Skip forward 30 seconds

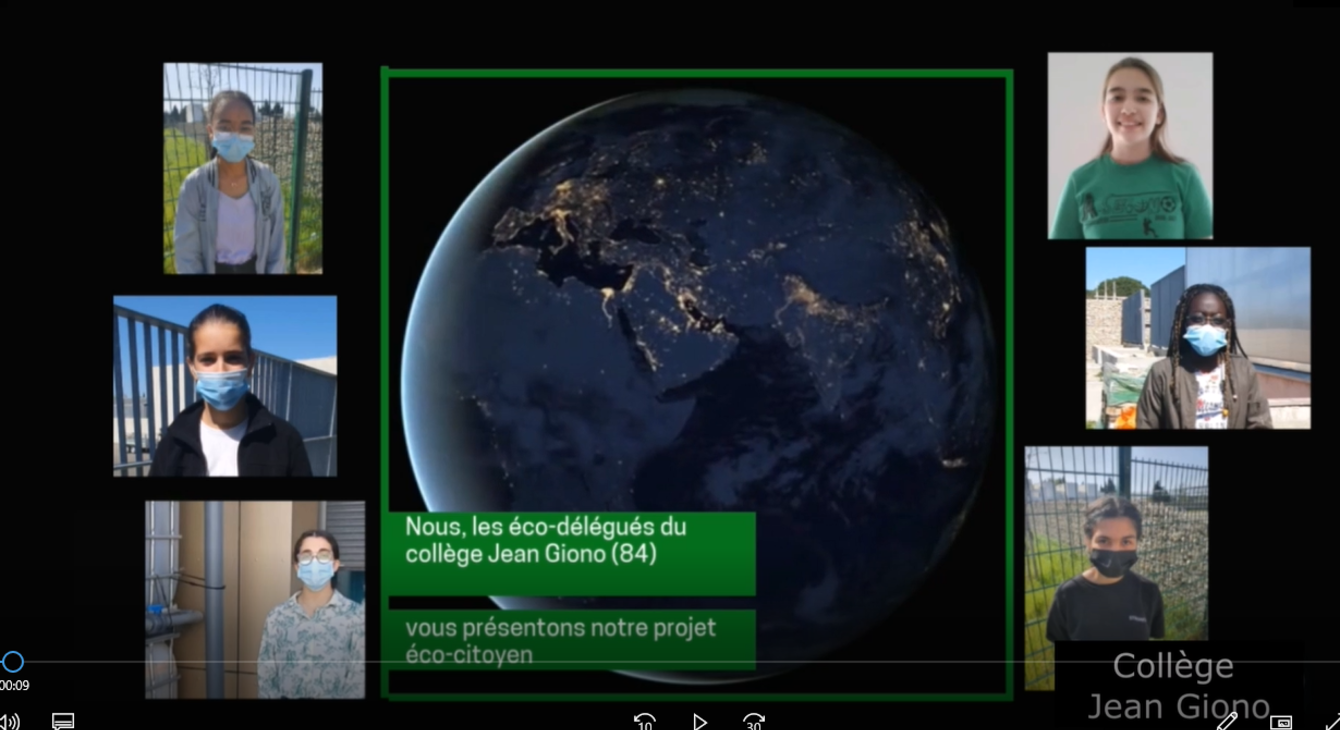click(754, 721)
